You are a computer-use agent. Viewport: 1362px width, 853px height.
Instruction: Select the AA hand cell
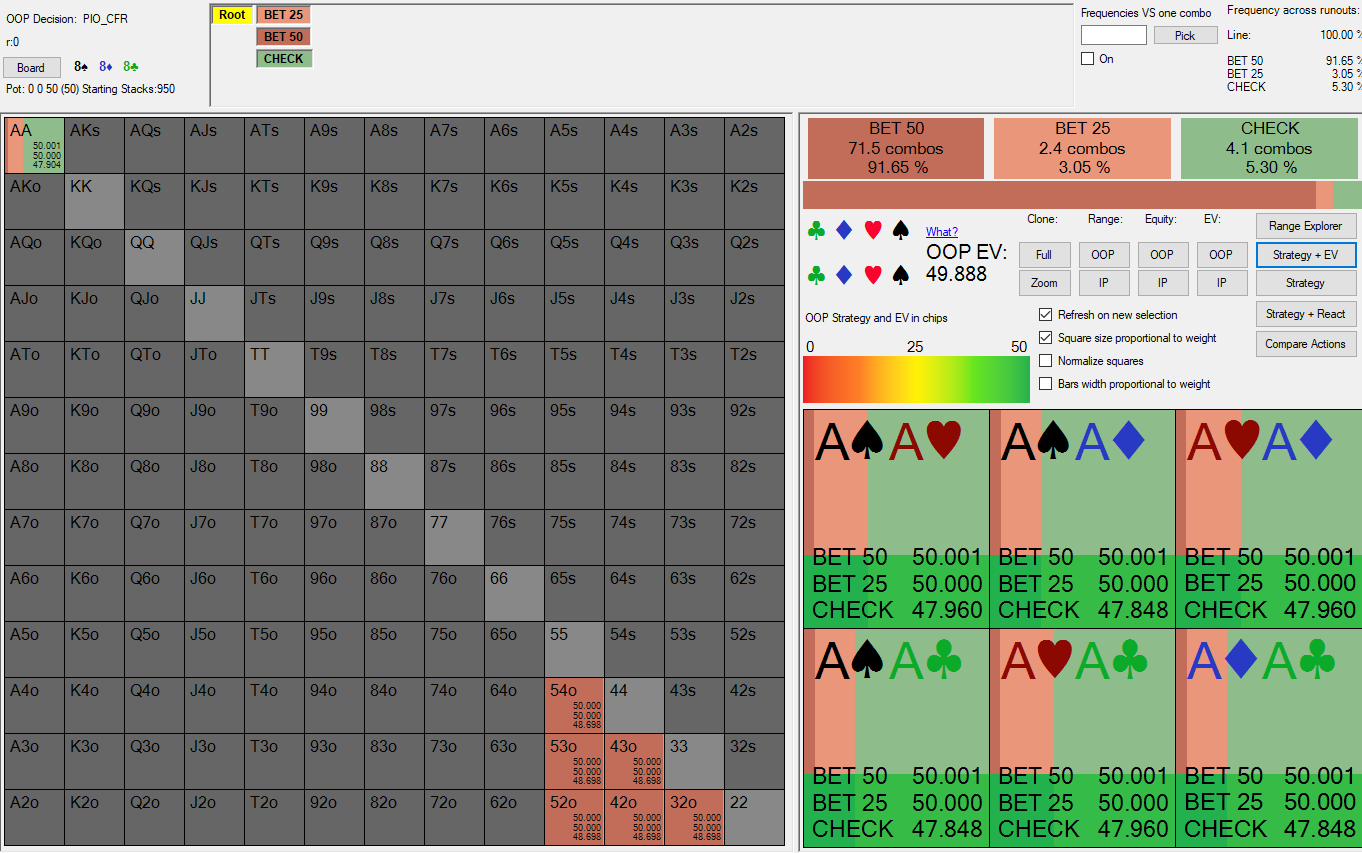coord(35,145)
